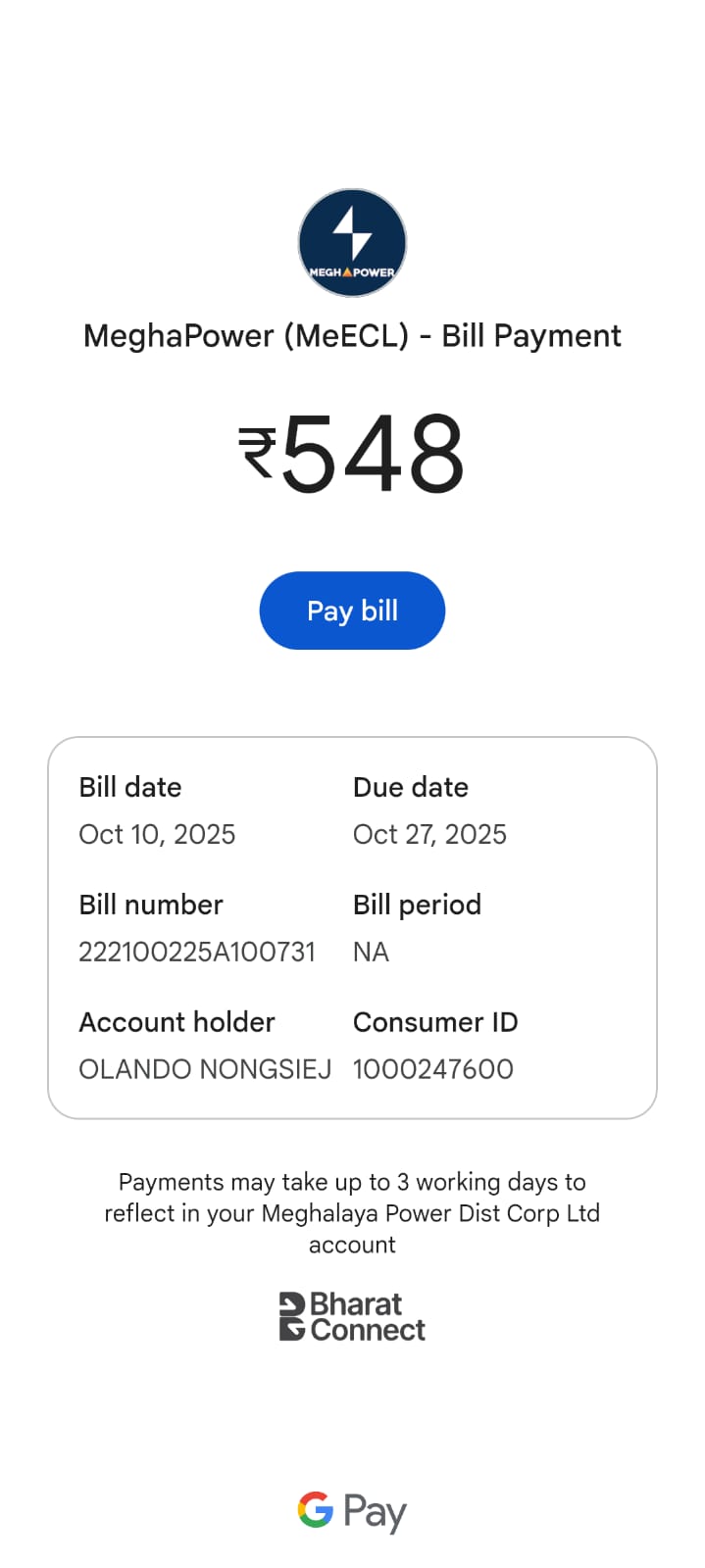Image resolution: width=705 pixels, height=1568 pixels.
Task: Select account holder name OLANDO NONGSIEJ
Action: [205, 1069]
